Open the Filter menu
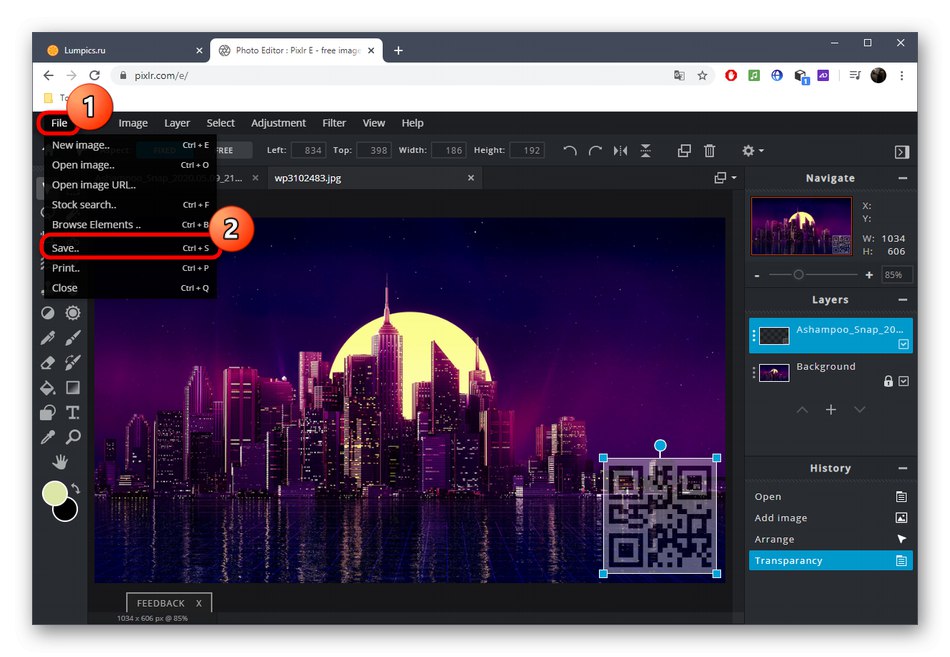The width and height of the screenshot is (950, 657). [334, 123]
